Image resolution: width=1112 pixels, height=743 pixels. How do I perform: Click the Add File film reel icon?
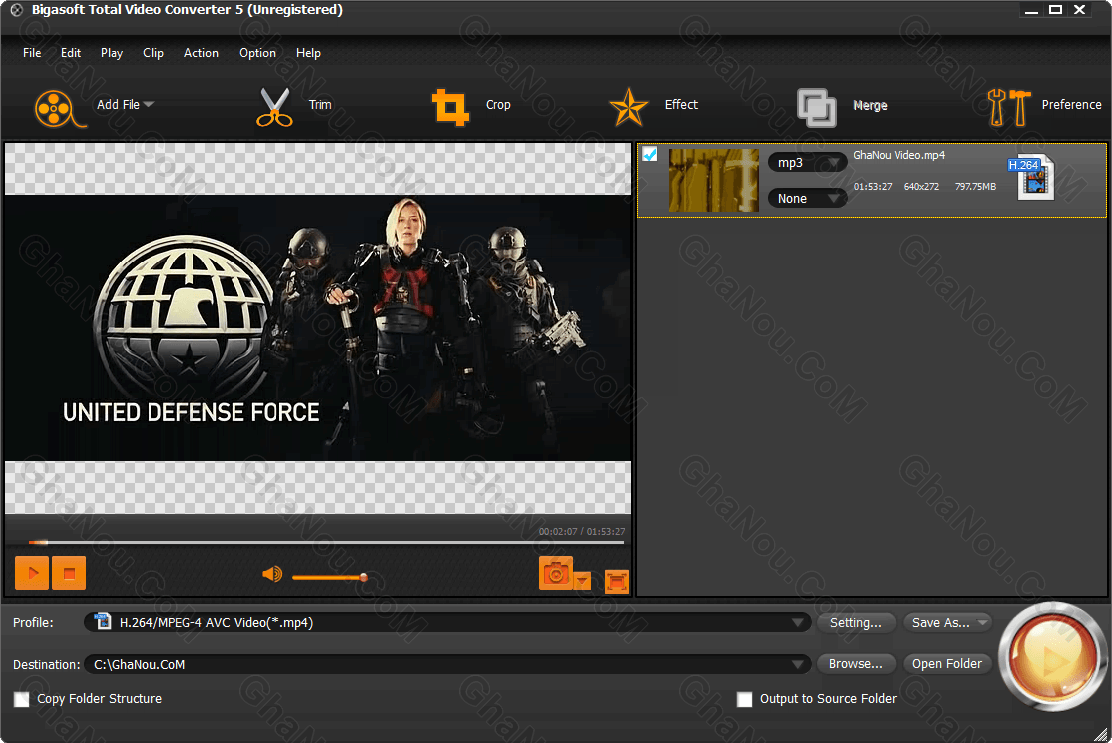(54, 107)
